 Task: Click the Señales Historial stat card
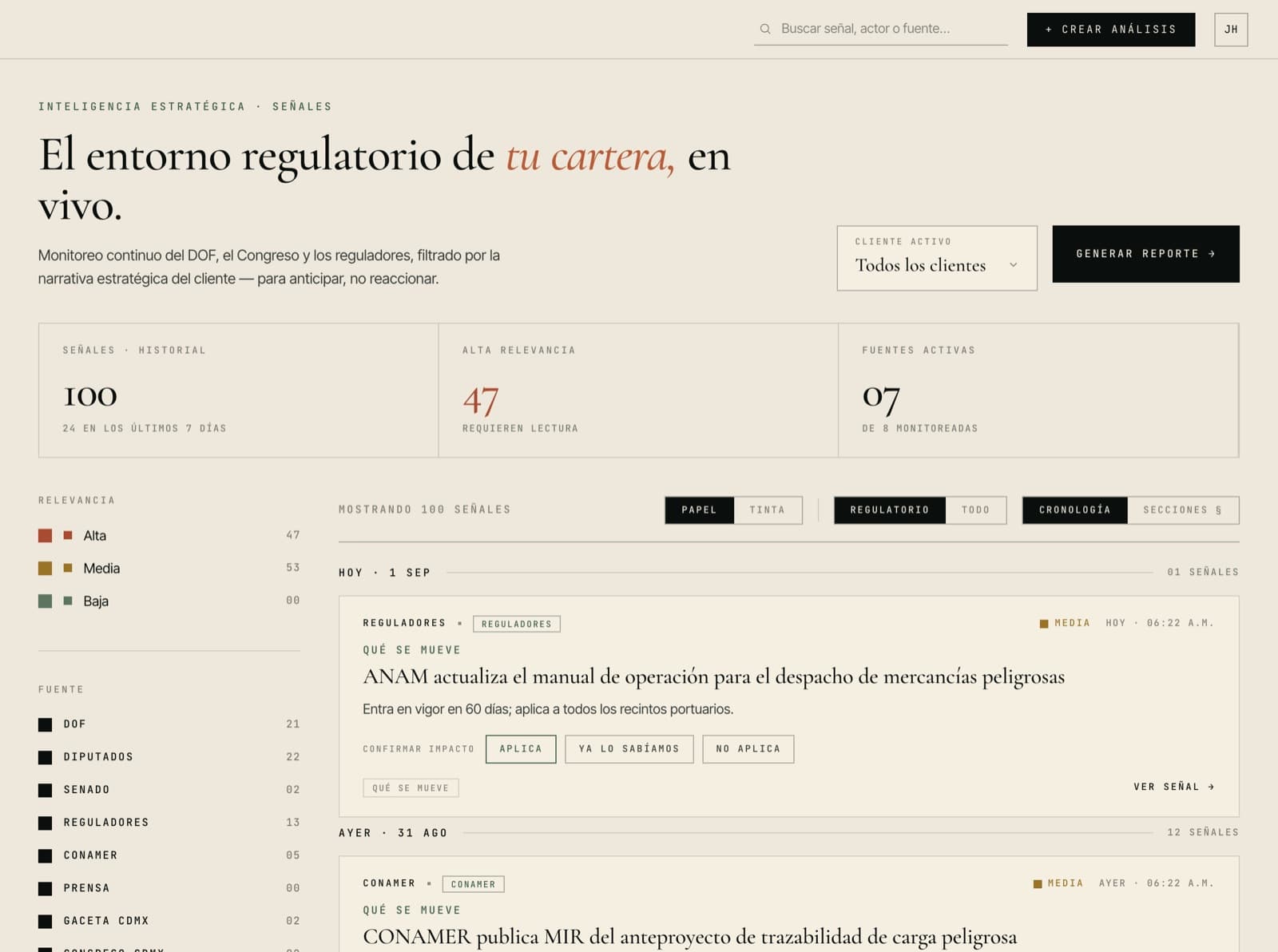238,391
